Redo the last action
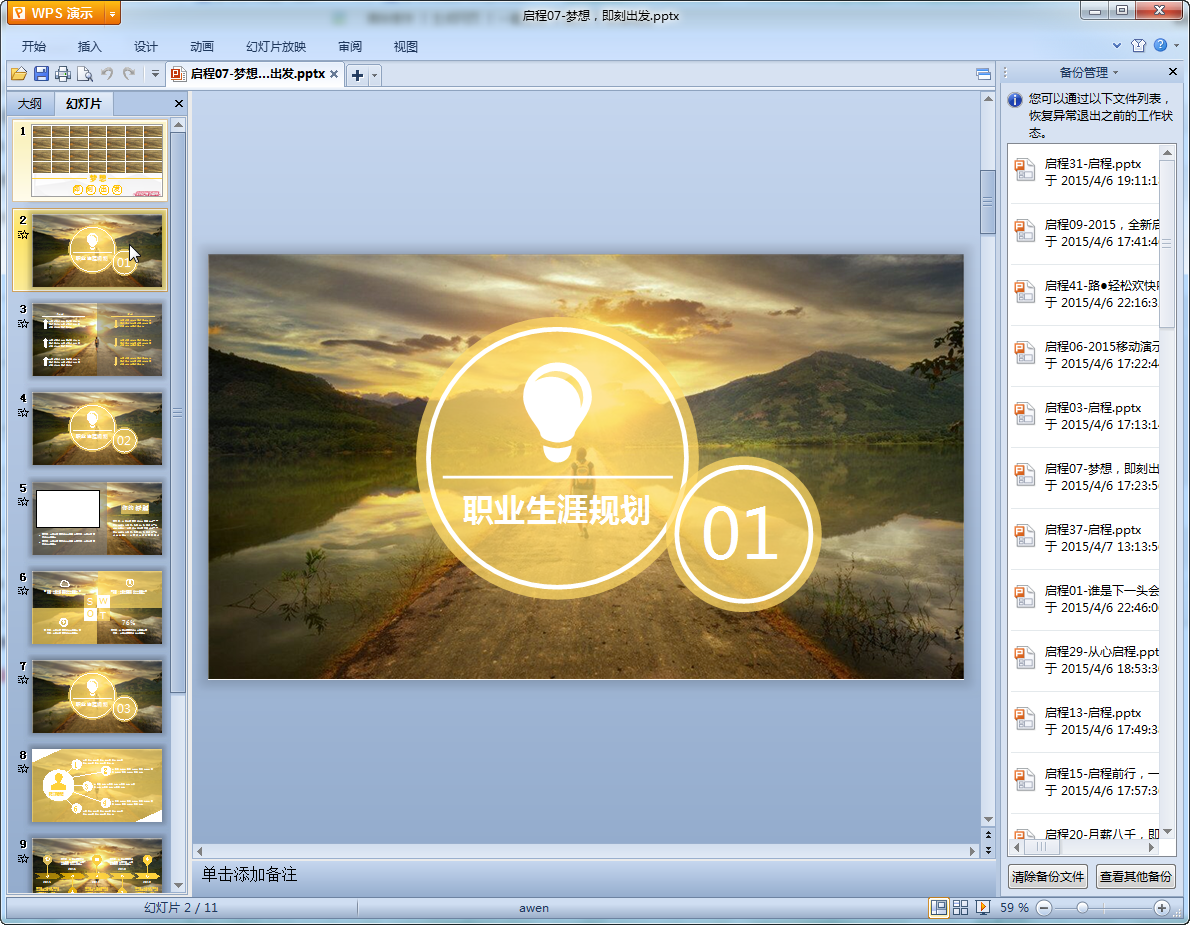 click(x=129, y=74)
